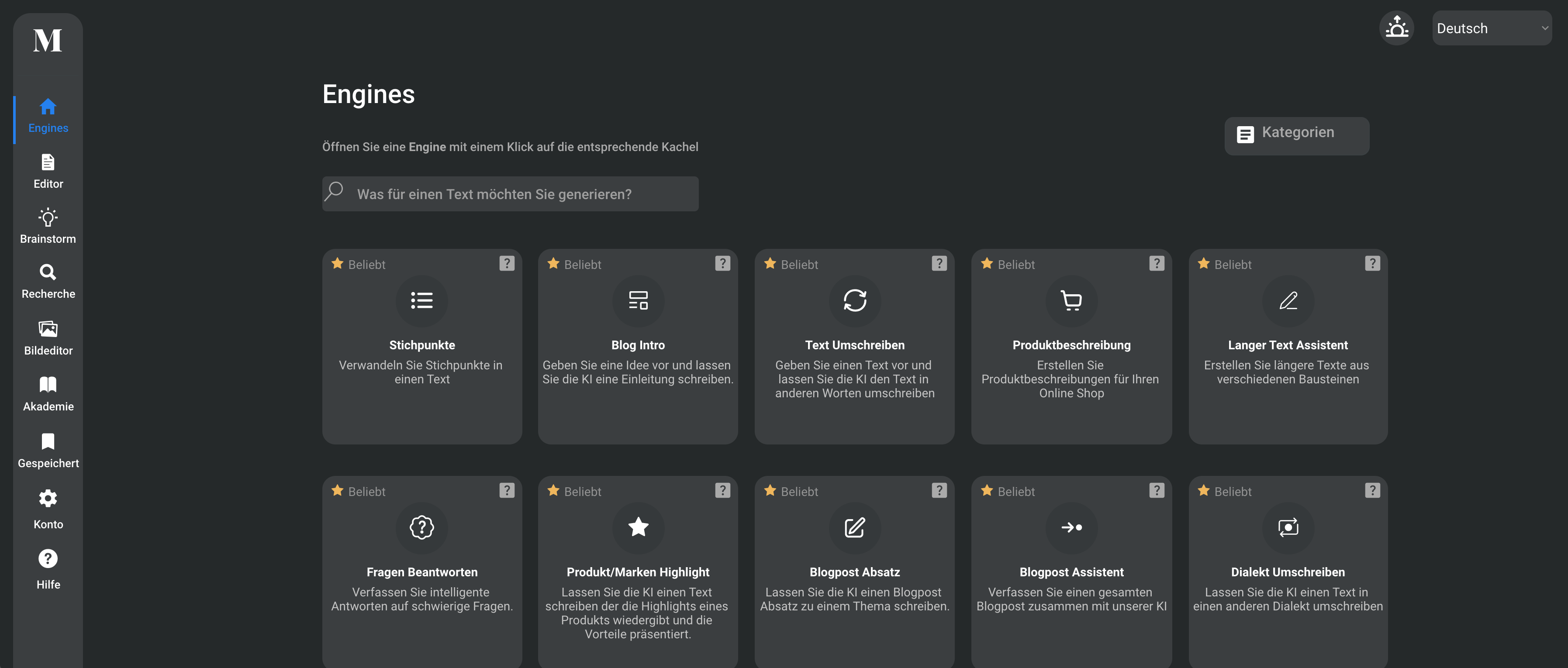This screenshot has height=668, width=1568.
Task: Expand the Kategorien filter
Action: point(1296,136)
